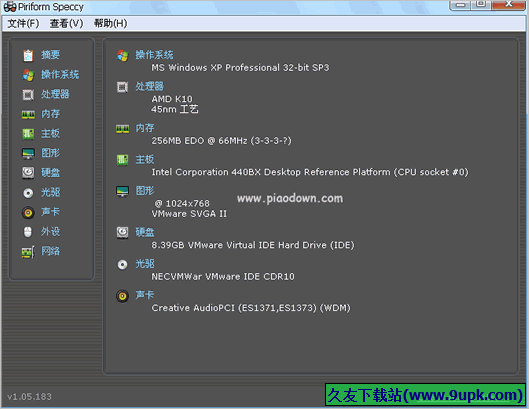
Task: Click the monitor icon beside sidebar 图形
Action: pyautogui.click(x=28, y=154)
